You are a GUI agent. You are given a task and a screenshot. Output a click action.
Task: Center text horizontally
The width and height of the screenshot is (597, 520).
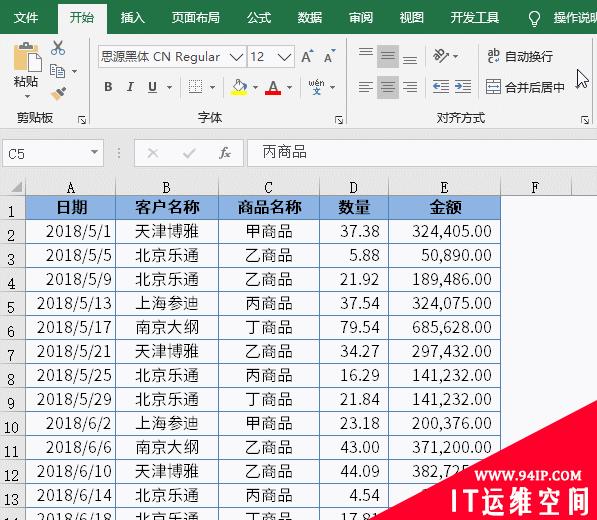[x=388, y=87]
